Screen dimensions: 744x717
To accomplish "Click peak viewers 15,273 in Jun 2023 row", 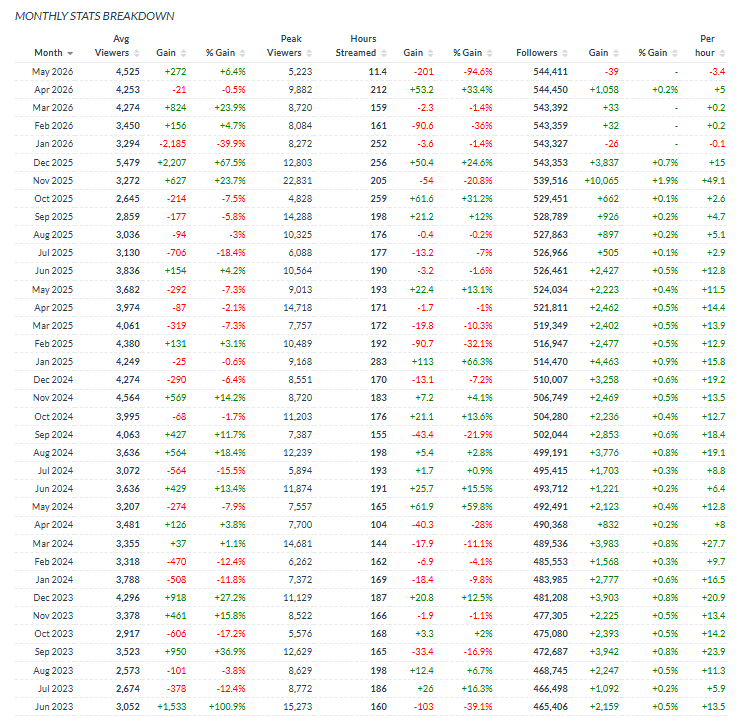I will (298, 708).
